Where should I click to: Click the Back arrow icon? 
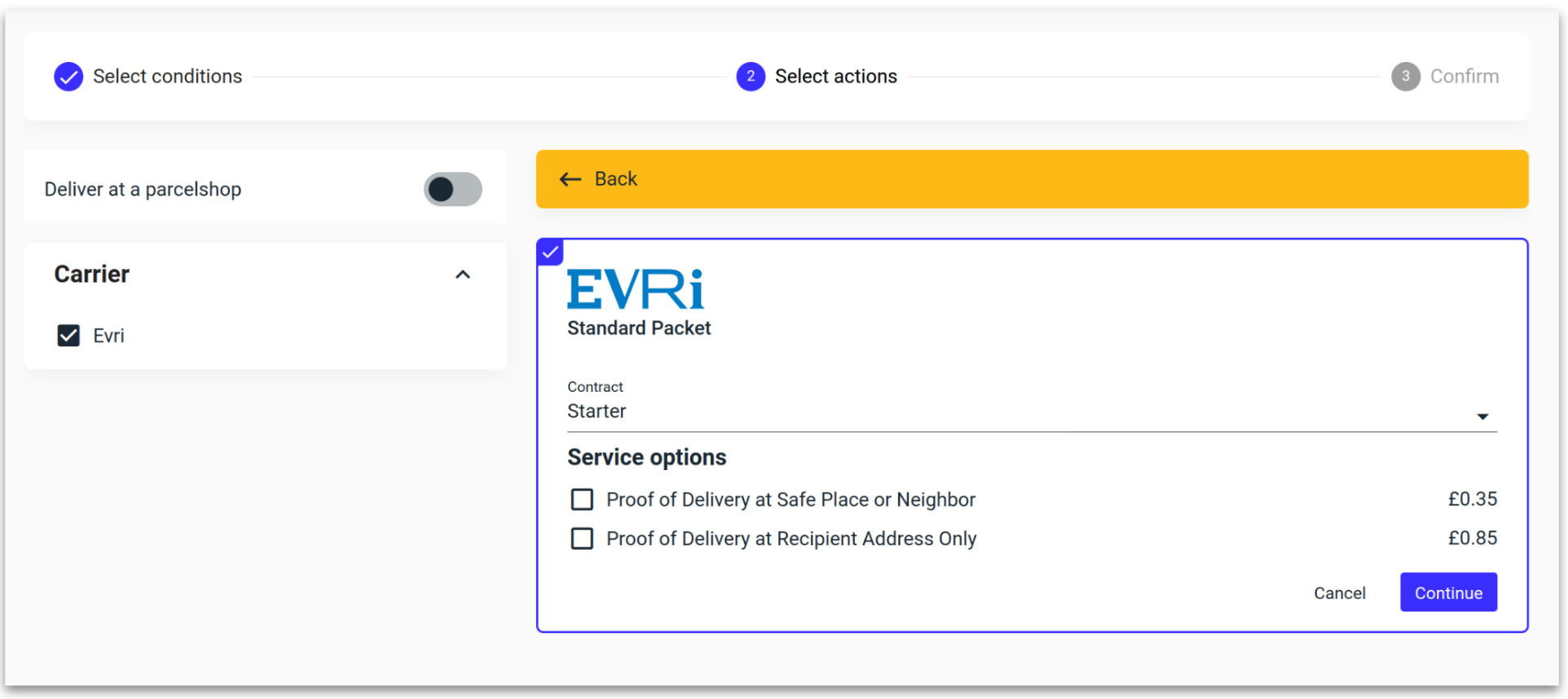(x=570, y=179)
